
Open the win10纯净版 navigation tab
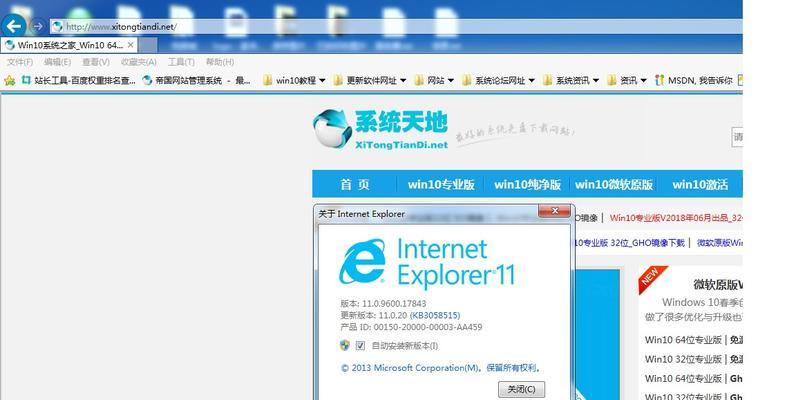point(527,185)
